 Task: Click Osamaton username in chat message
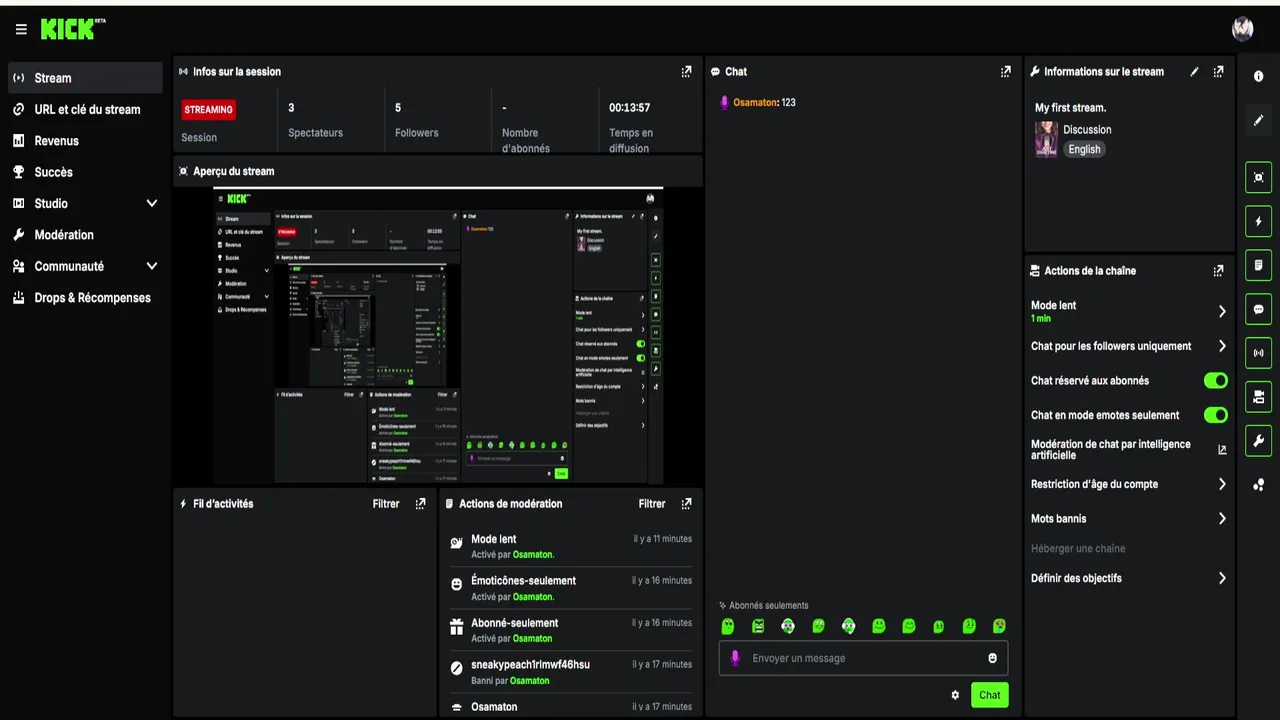pos(755,102)
